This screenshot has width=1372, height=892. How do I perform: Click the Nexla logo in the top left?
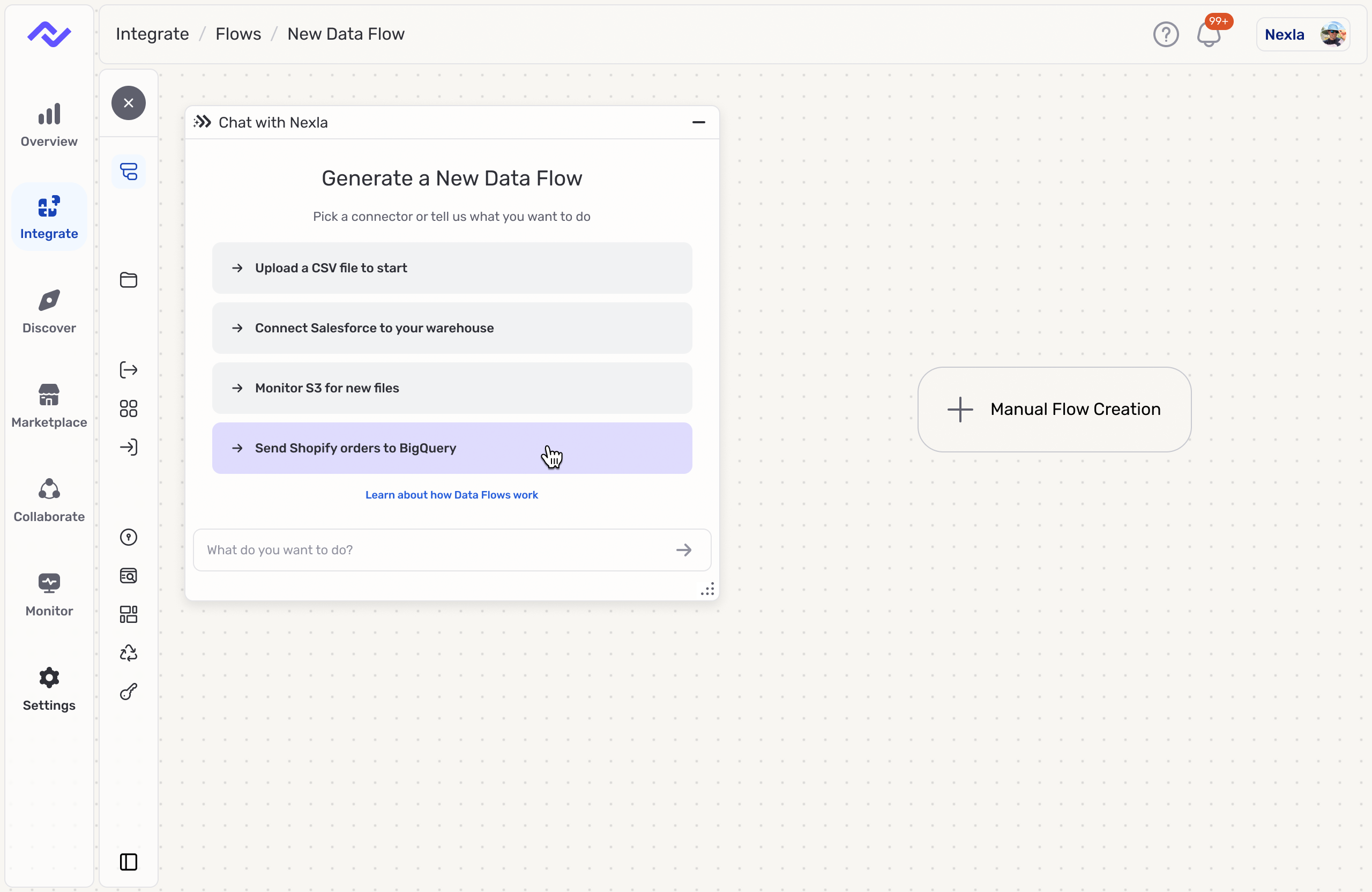pyautogui.click(x=49, y=34)
